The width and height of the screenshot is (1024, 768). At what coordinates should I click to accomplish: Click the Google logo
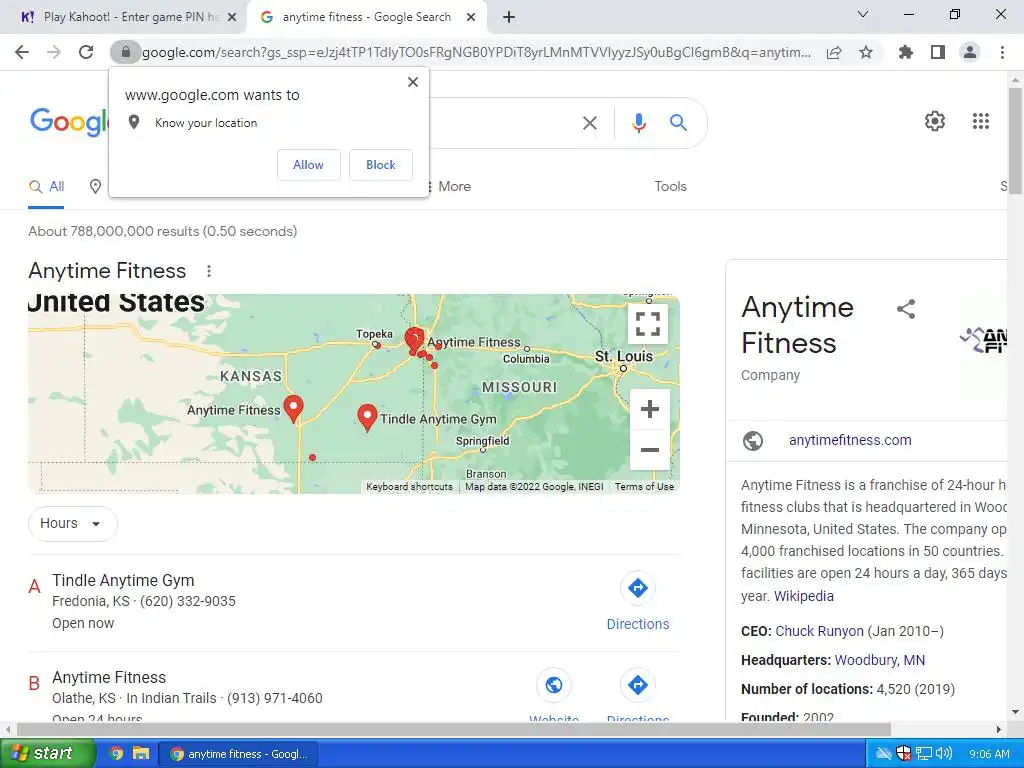pos(69,122)
